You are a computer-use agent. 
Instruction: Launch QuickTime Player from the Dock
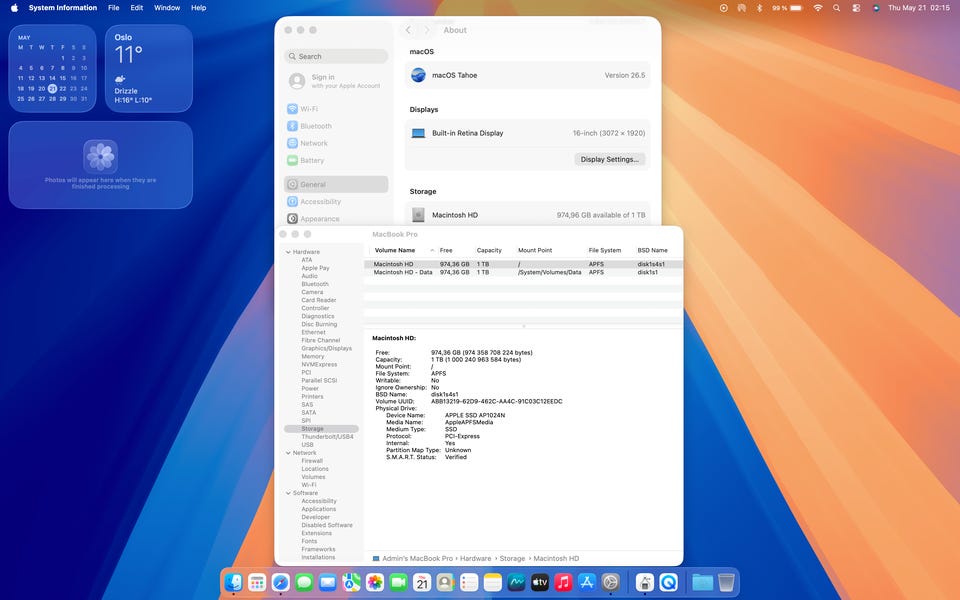click(x=668, y=582)
